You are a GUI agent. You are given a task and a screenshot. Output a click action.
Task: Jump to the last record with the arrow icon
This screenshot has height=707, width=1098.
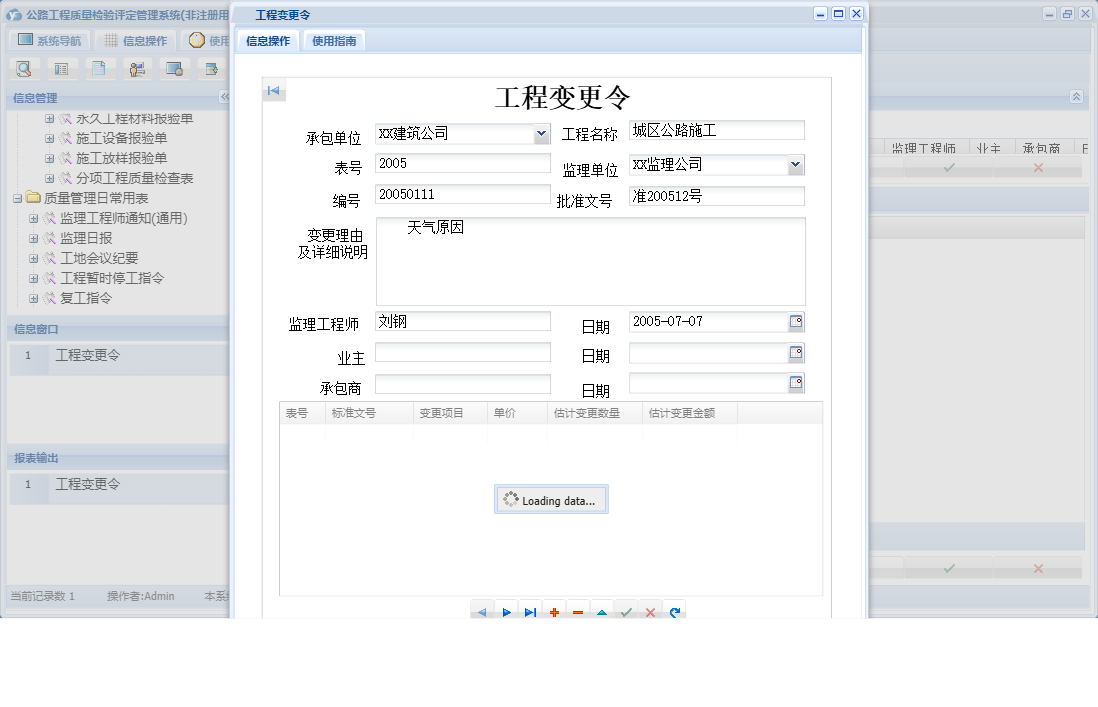(x=531, y=610)
